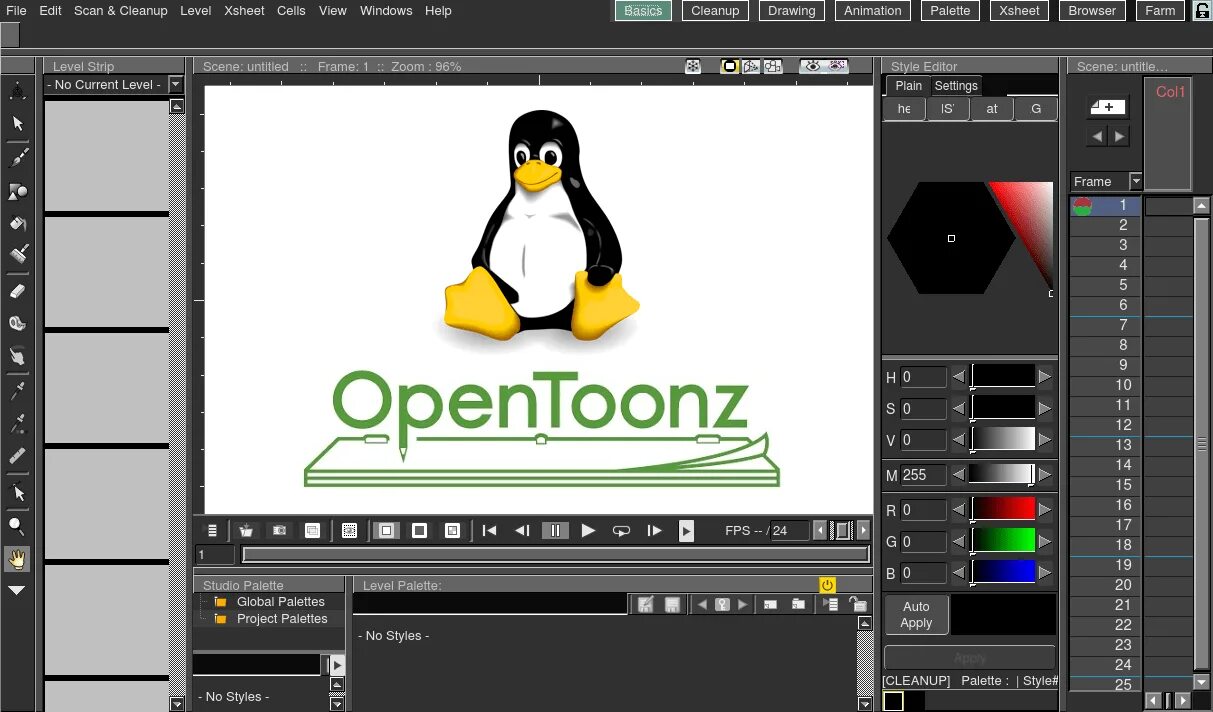
Task: Select the Tape tool
Action: pos(17,322)
